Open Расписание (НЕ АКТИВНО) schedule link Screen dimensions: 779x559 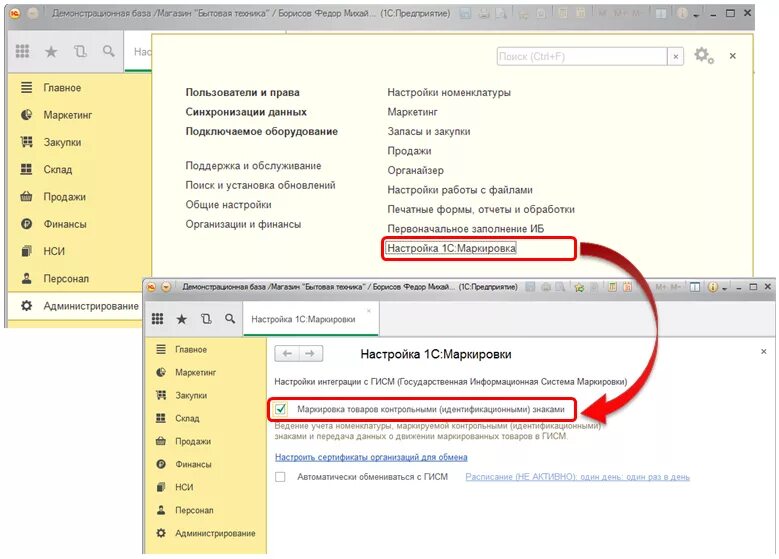click(x=577, y=477)
